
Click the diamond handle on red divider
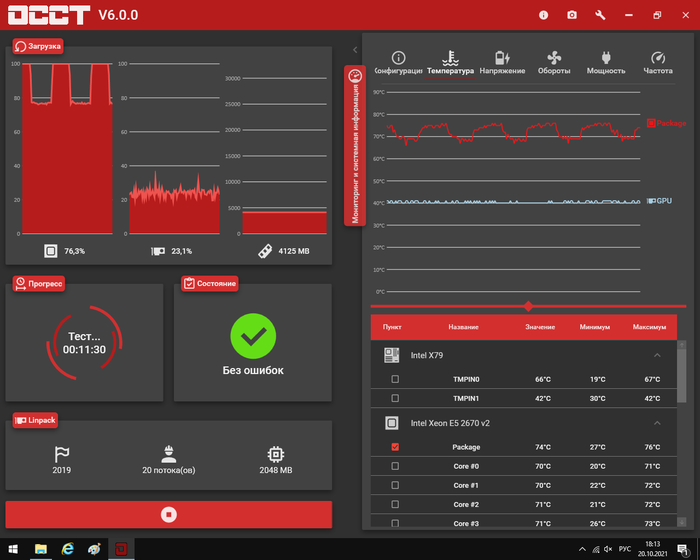529,306
